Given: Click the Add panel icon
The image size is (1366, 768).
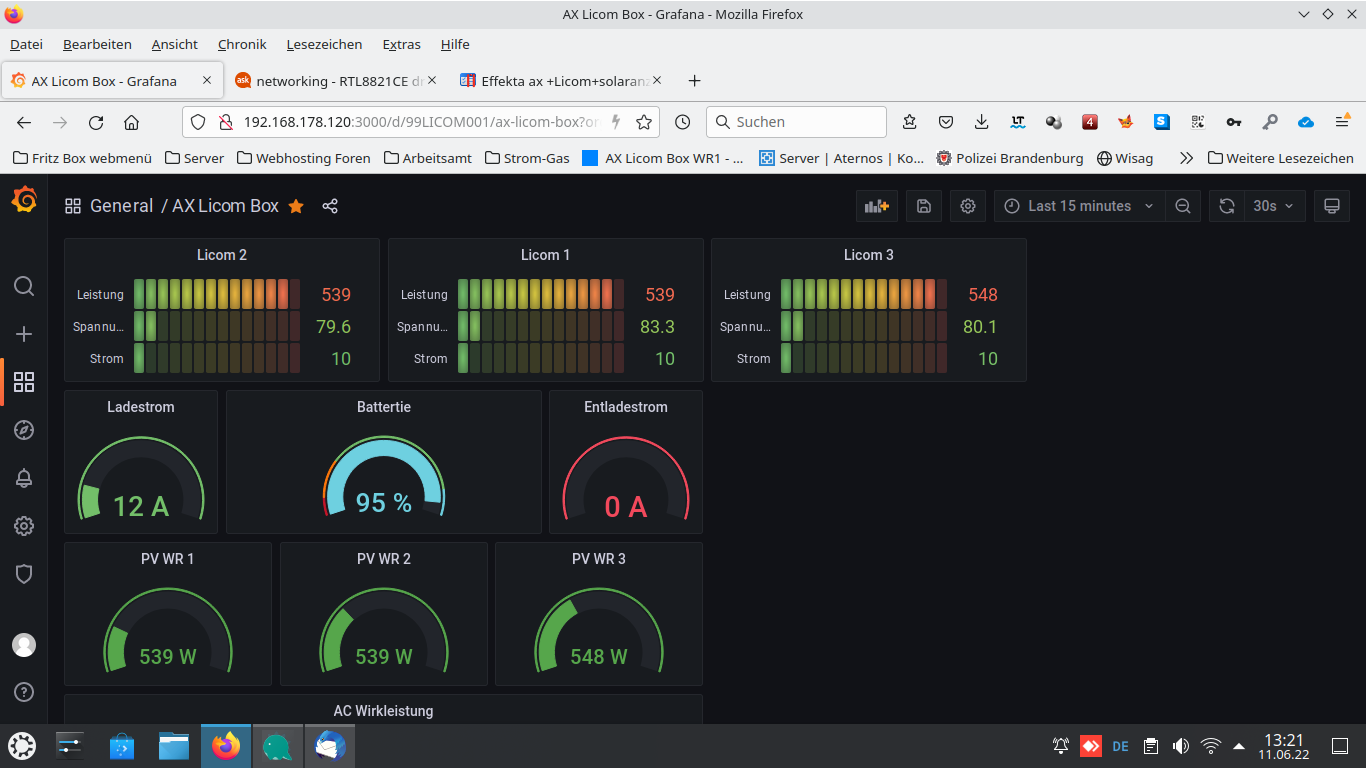Looking at the screenshot, I should click(x=877, y=206).
